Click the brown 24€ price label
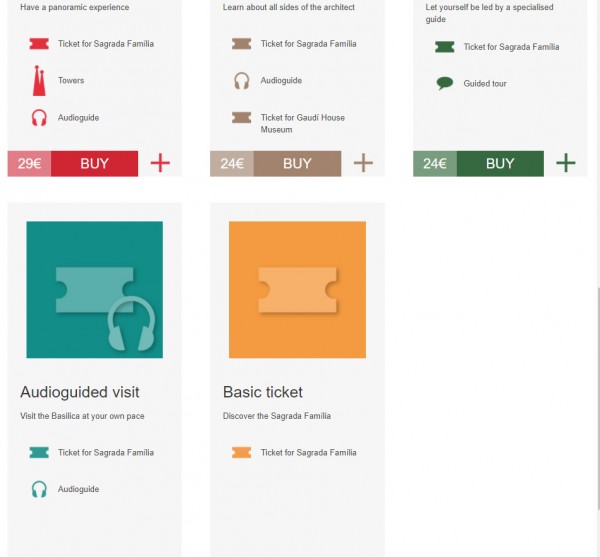This screenshot has height=557, width=600. coord(232,163)
